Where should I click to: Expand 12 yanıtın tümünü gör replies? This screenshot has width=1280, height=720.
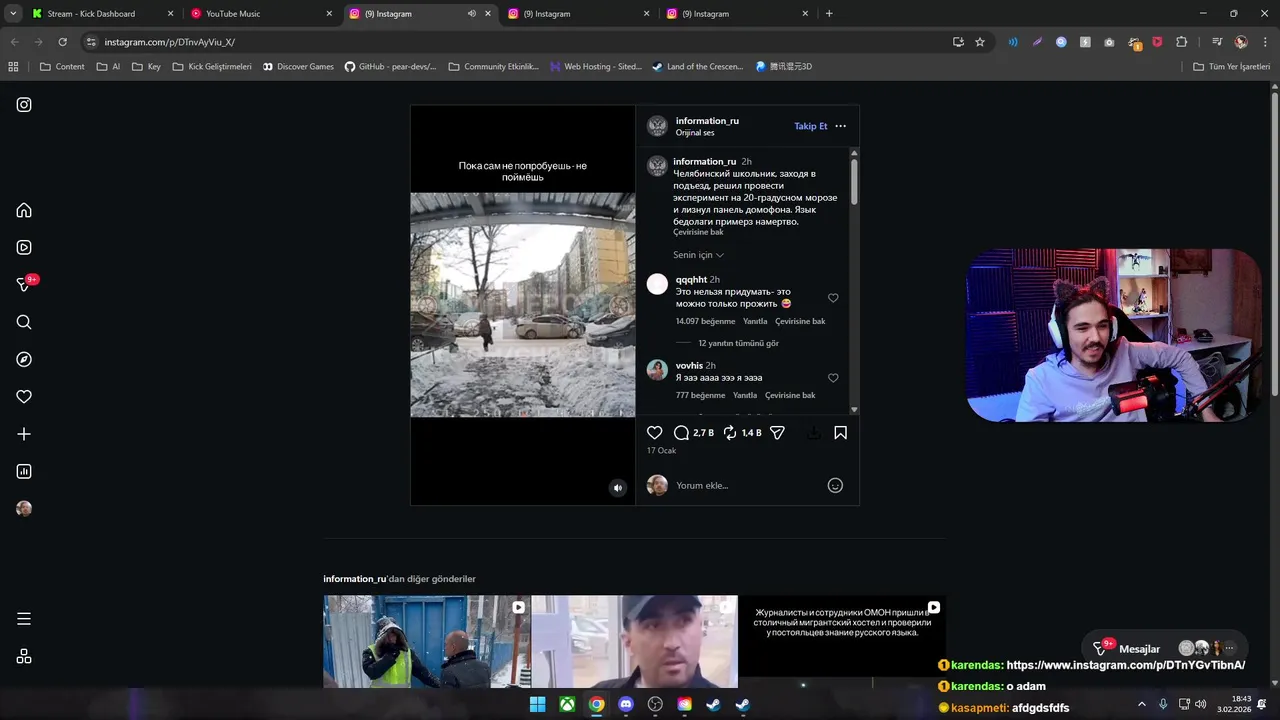tap(738, 343)
